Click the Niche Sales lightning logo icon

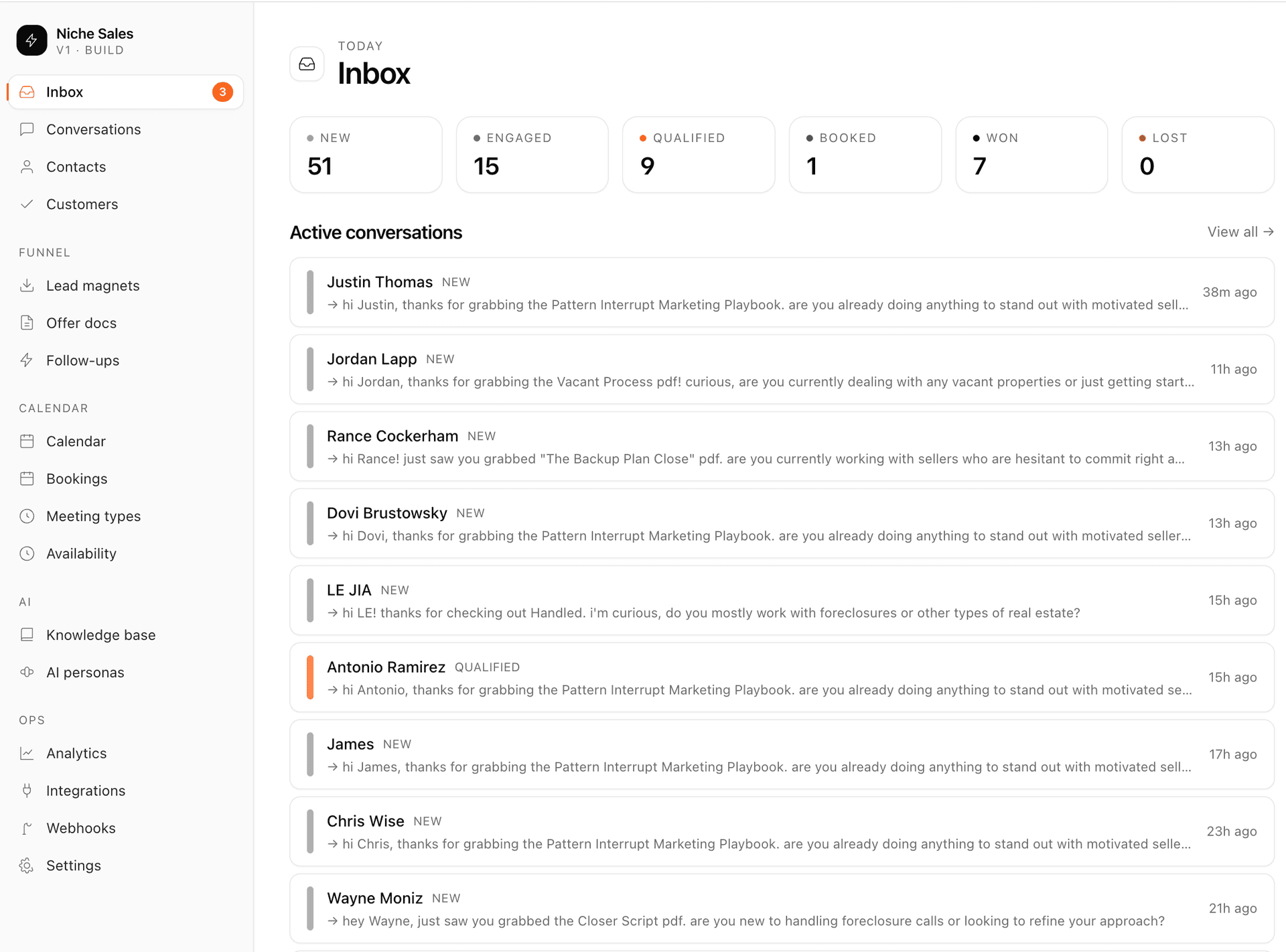click(x=31, y=41)
